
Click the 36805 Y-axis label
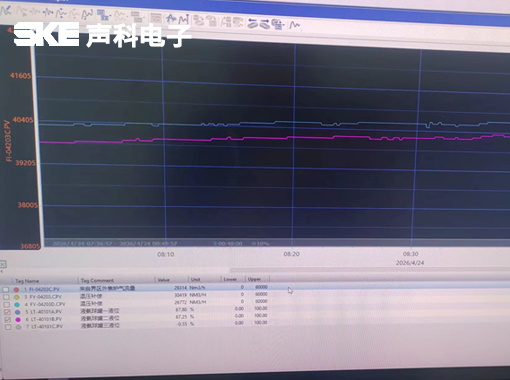pos(30,246)
